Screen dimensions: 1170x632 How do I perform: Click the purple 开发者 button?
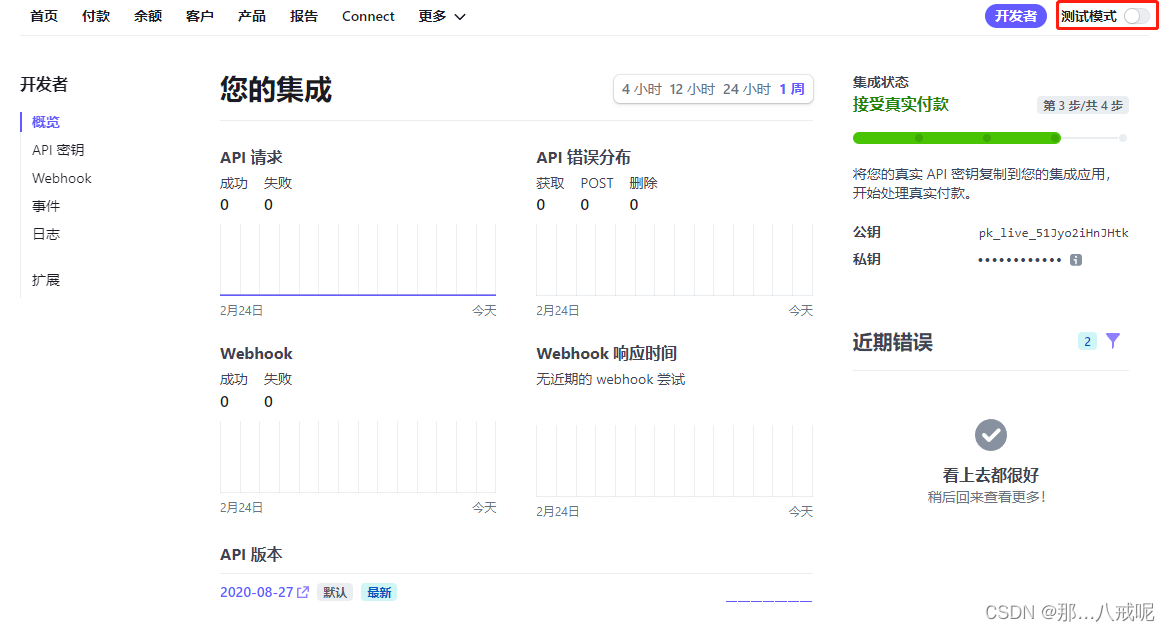[x=1015, y=16]
